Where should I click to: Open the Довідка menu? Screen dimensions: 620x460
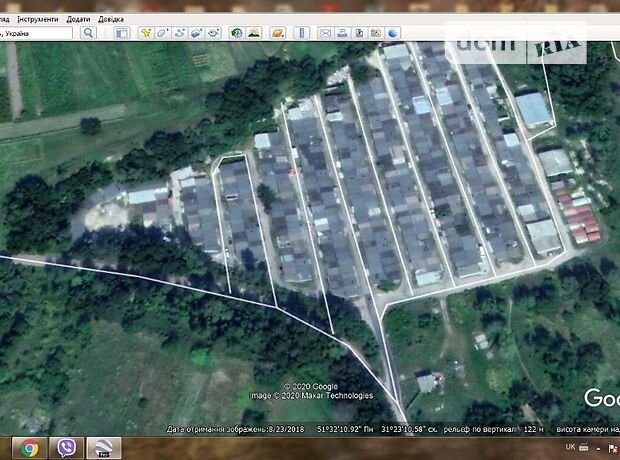(x=111, y=19)
